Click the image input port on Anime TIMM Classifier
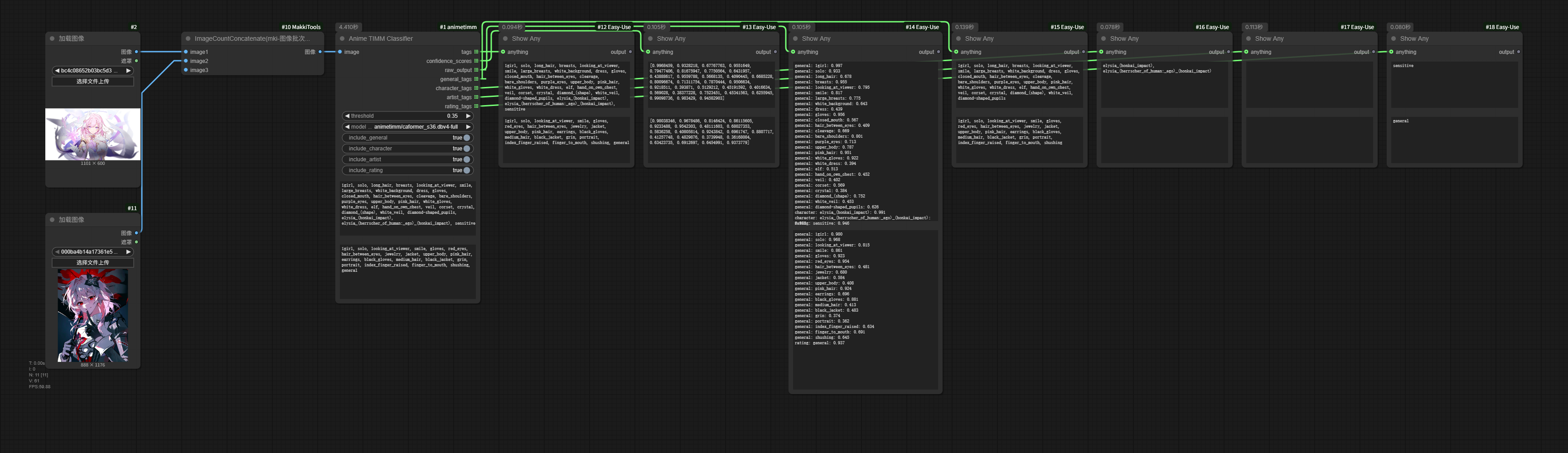The width and height of the screenshot is (1568, 453). point(339,52)
